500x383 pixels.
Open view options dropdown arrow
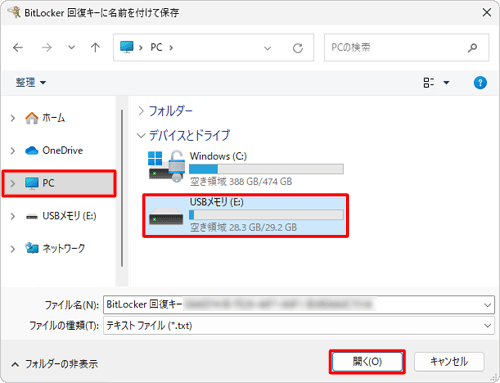[446, 82]
